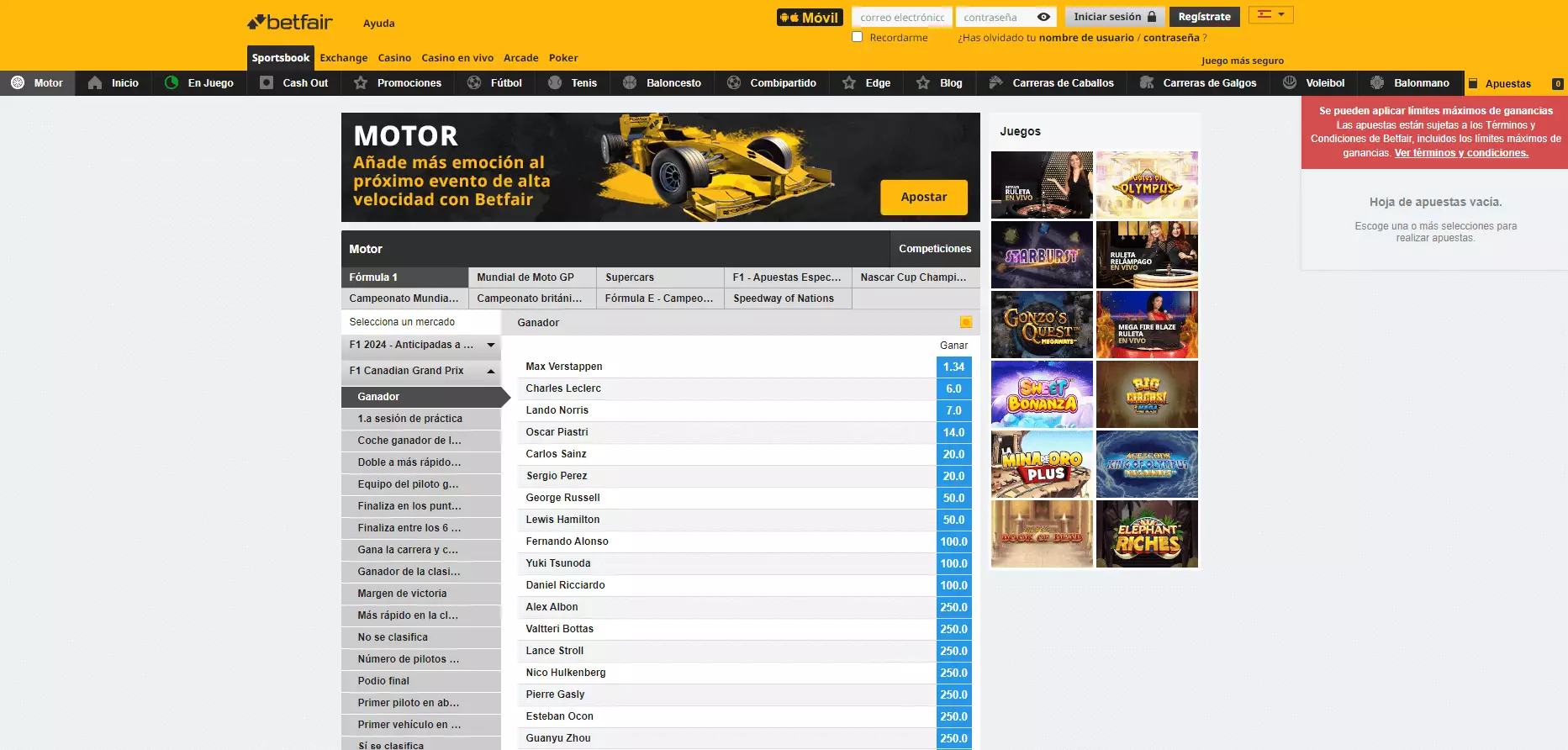This screenshot has height=750, width=1568.
Task: Switch to Sportsbook tab
Action: click(281, 58)
